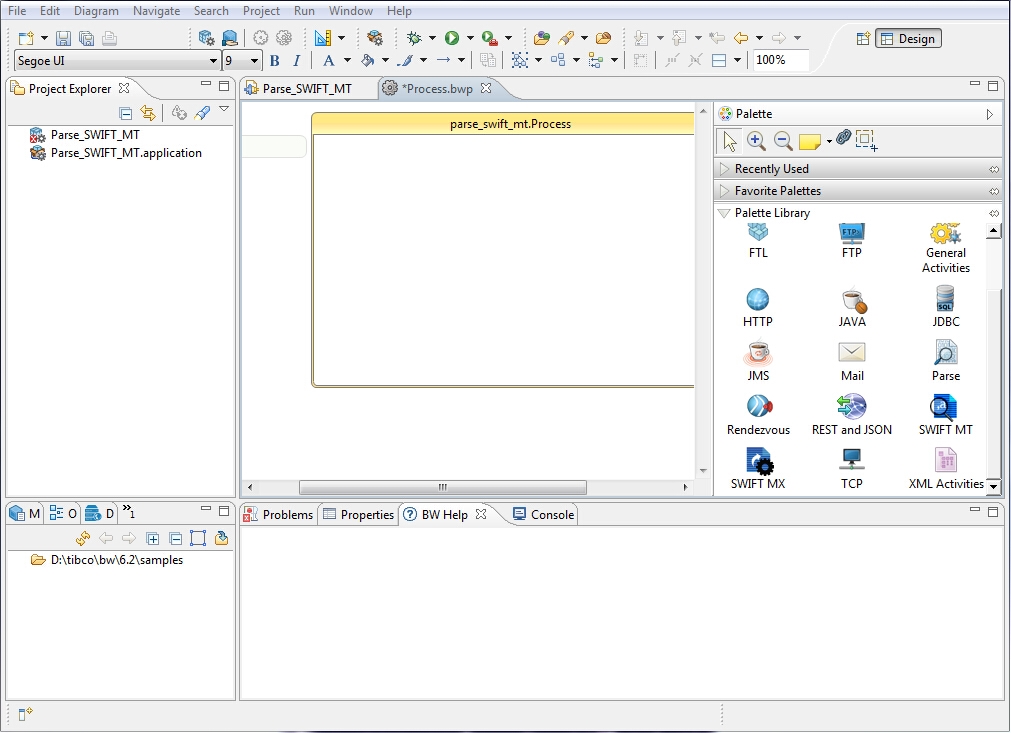Close the BW Help view tab
The width and height of the screenshot is (1011, 733).
click(481, 514)
